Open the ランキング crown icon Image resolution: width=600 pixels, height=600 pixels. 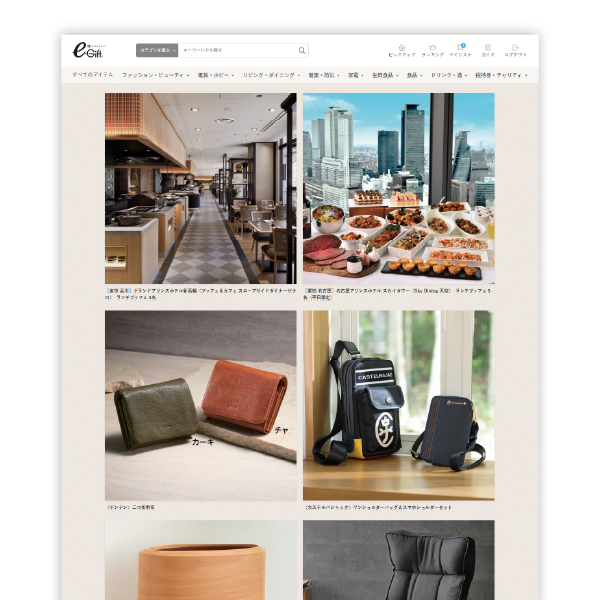[x=432, y=50]
